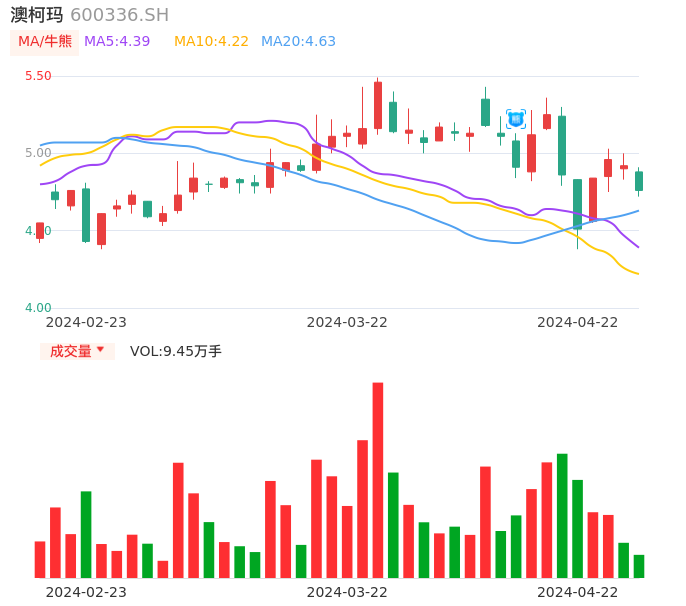This screenshot has height=606, width=686.
Task: Click the last green volume bar on the right
Action: point(639,566)
